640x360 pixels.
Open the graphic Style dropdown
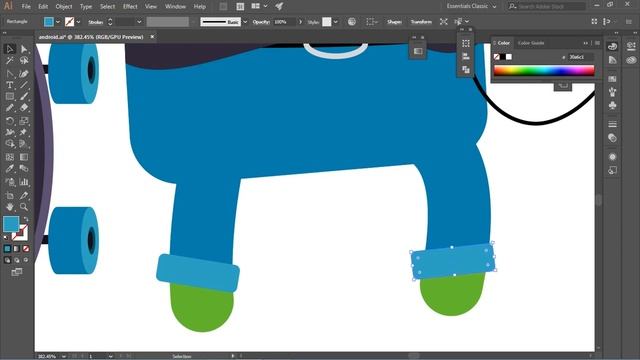pos(336,22)
